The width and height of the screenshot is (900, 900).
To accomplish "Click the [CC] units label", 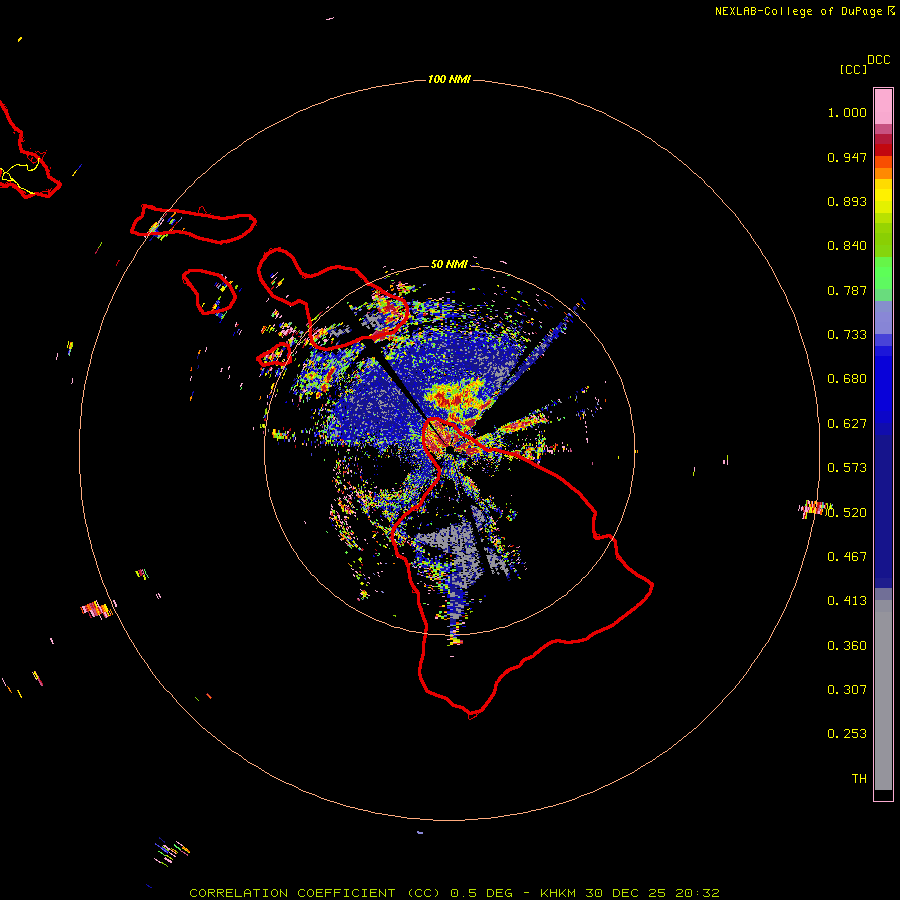I will (853, 69).
